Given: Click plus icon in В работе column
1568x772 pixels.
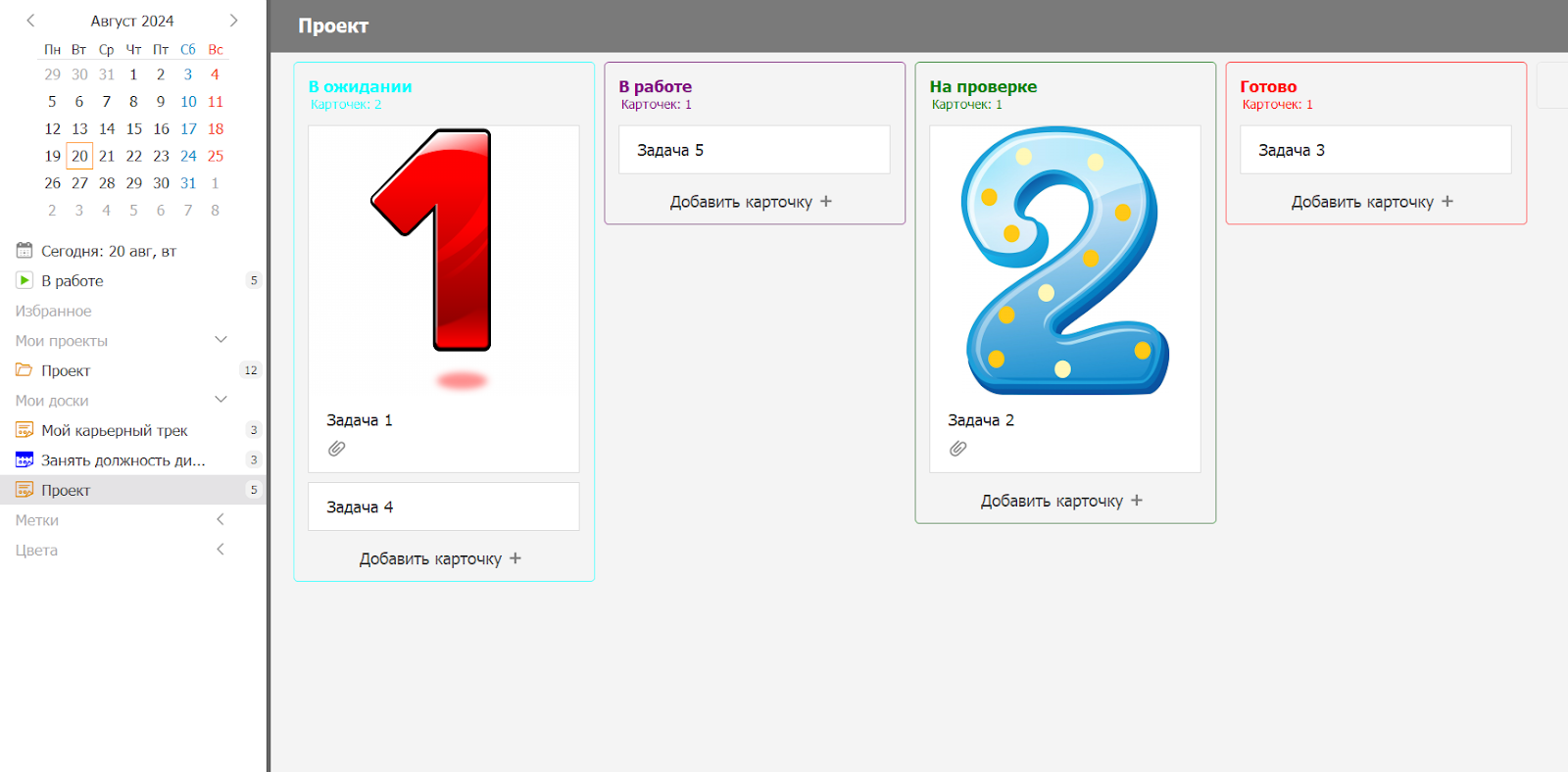Looking at the screenshot, I should 826,201.
